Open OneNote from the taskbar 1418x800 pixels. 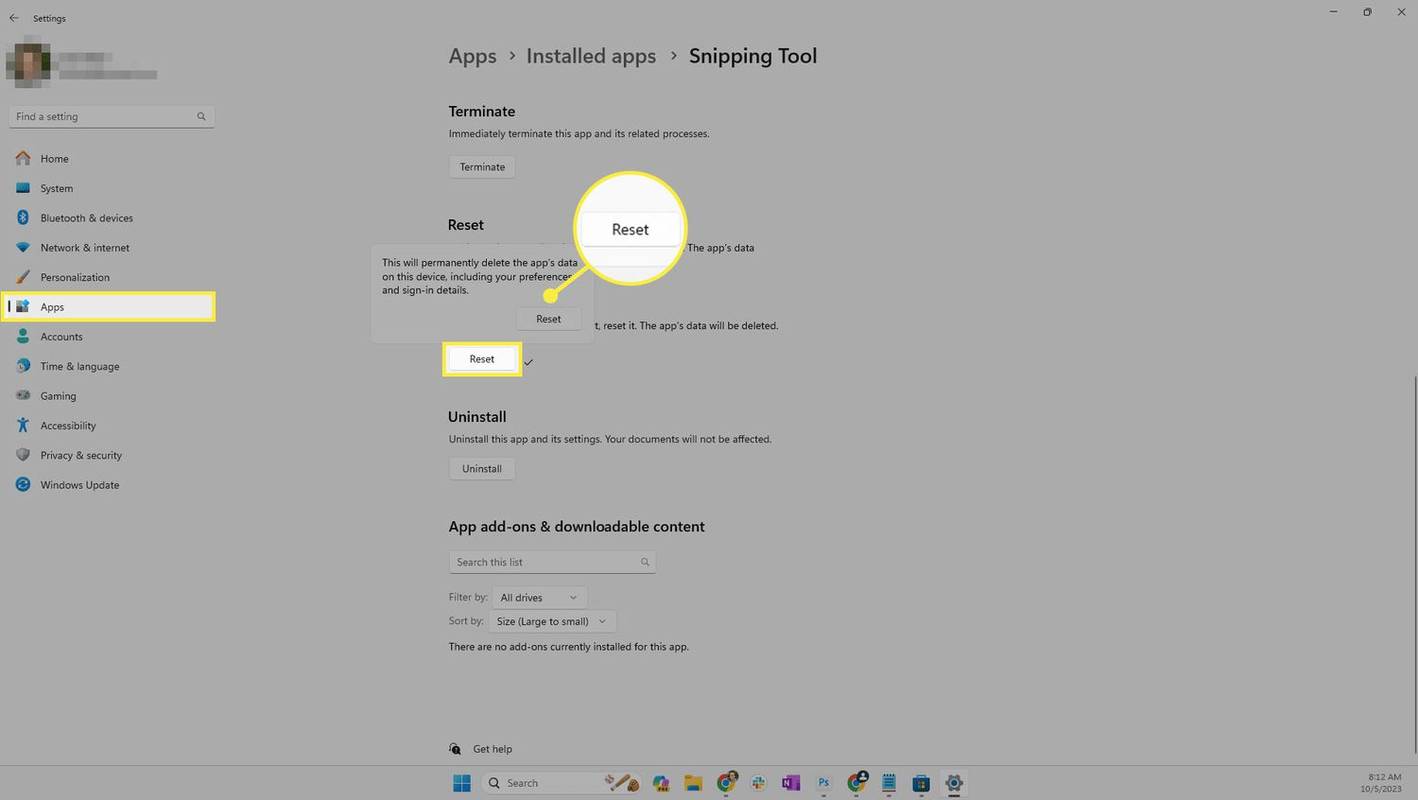tap(791, 783)
